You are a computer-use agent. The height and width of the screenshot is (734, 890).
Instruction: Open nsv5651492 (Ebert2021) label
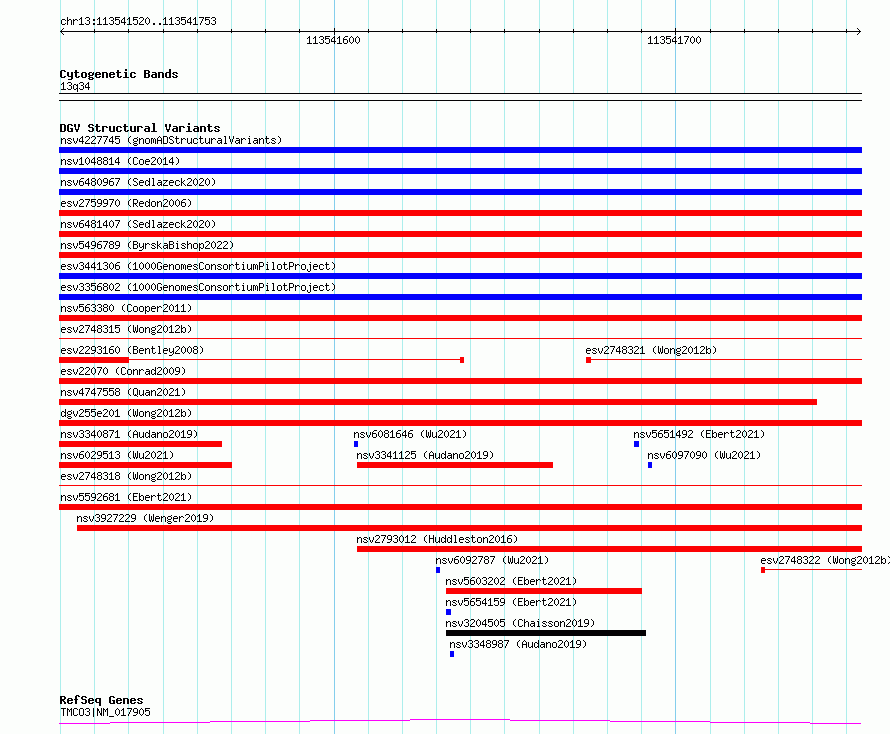click(x=699, y=434)
